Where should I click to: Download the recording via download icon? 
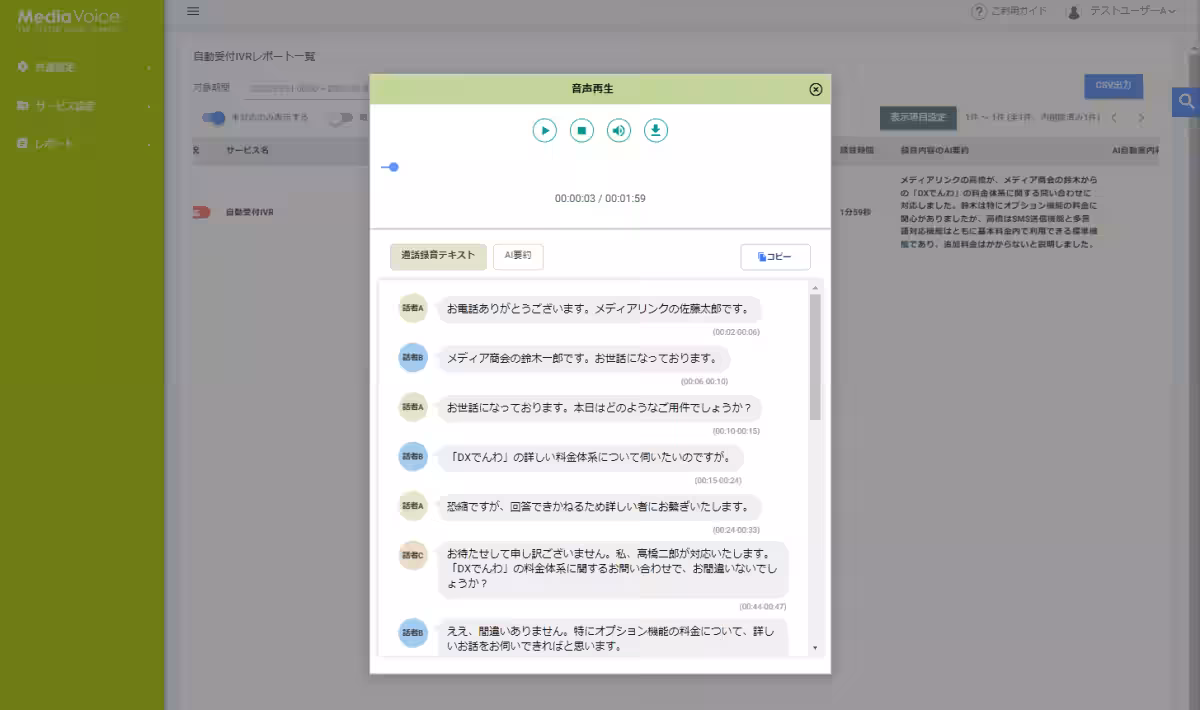pos(655,130)
